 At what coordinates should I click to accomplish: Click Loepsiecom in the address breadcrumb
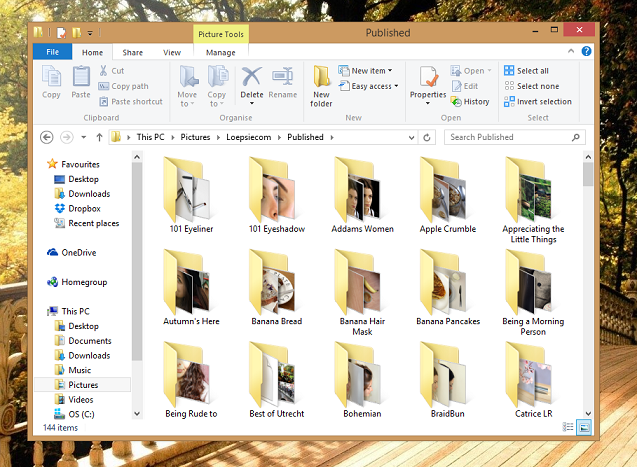[249, 137]
